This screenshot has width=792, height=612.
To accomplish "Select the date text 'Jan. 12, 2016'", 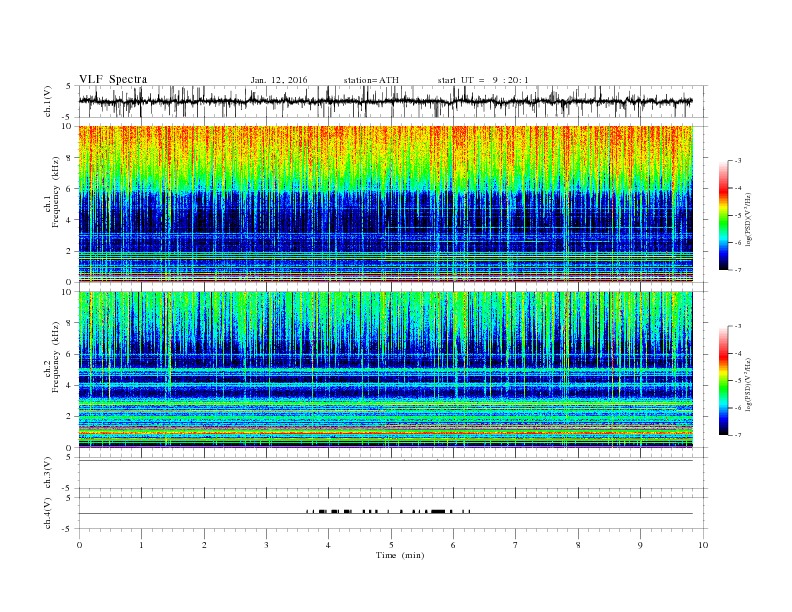I will (x=279, y=80).
